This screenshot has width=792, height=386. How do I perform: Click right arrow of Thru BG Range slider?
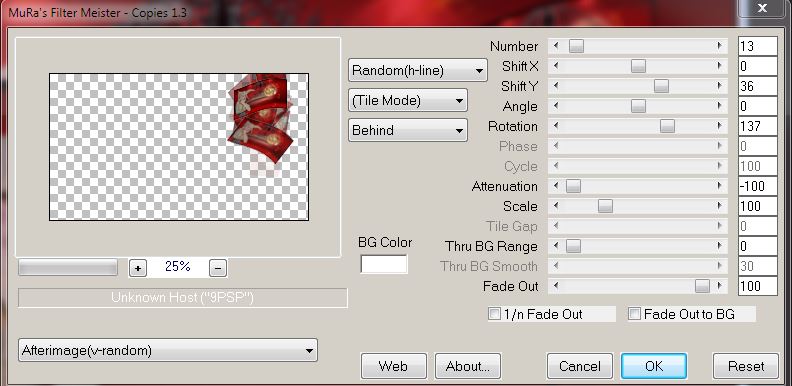(719, 246)
